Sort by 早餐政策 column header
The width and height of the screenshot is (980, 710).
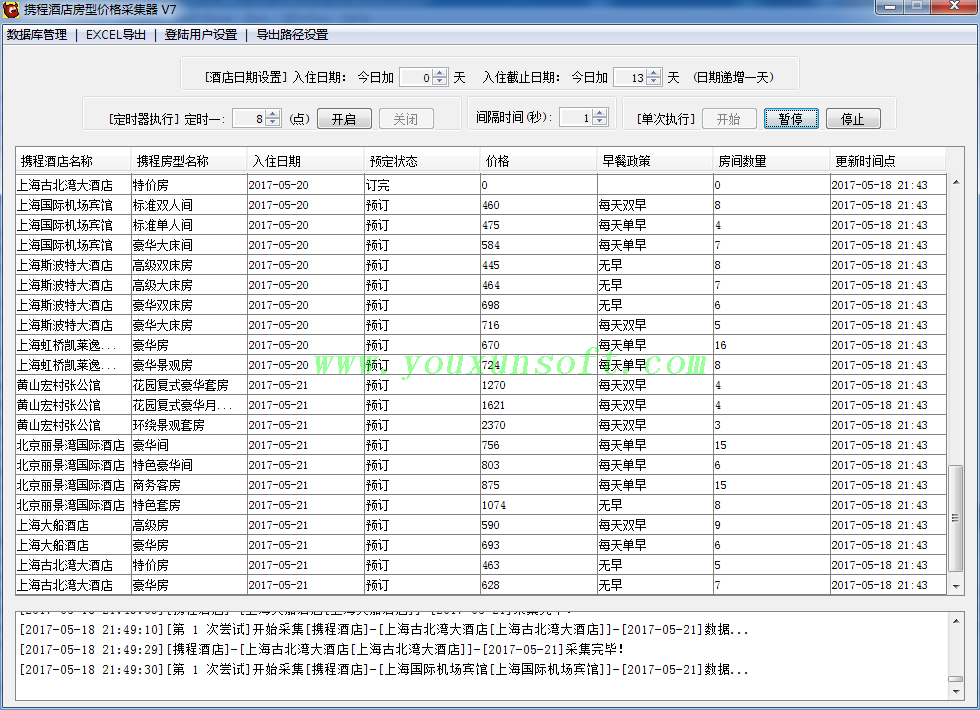[x=654, y=161]
